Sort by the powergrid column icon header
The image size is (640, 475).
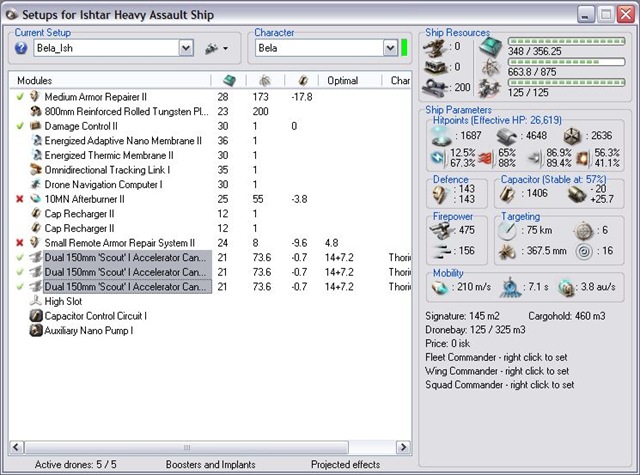click(x=265, y=80)
